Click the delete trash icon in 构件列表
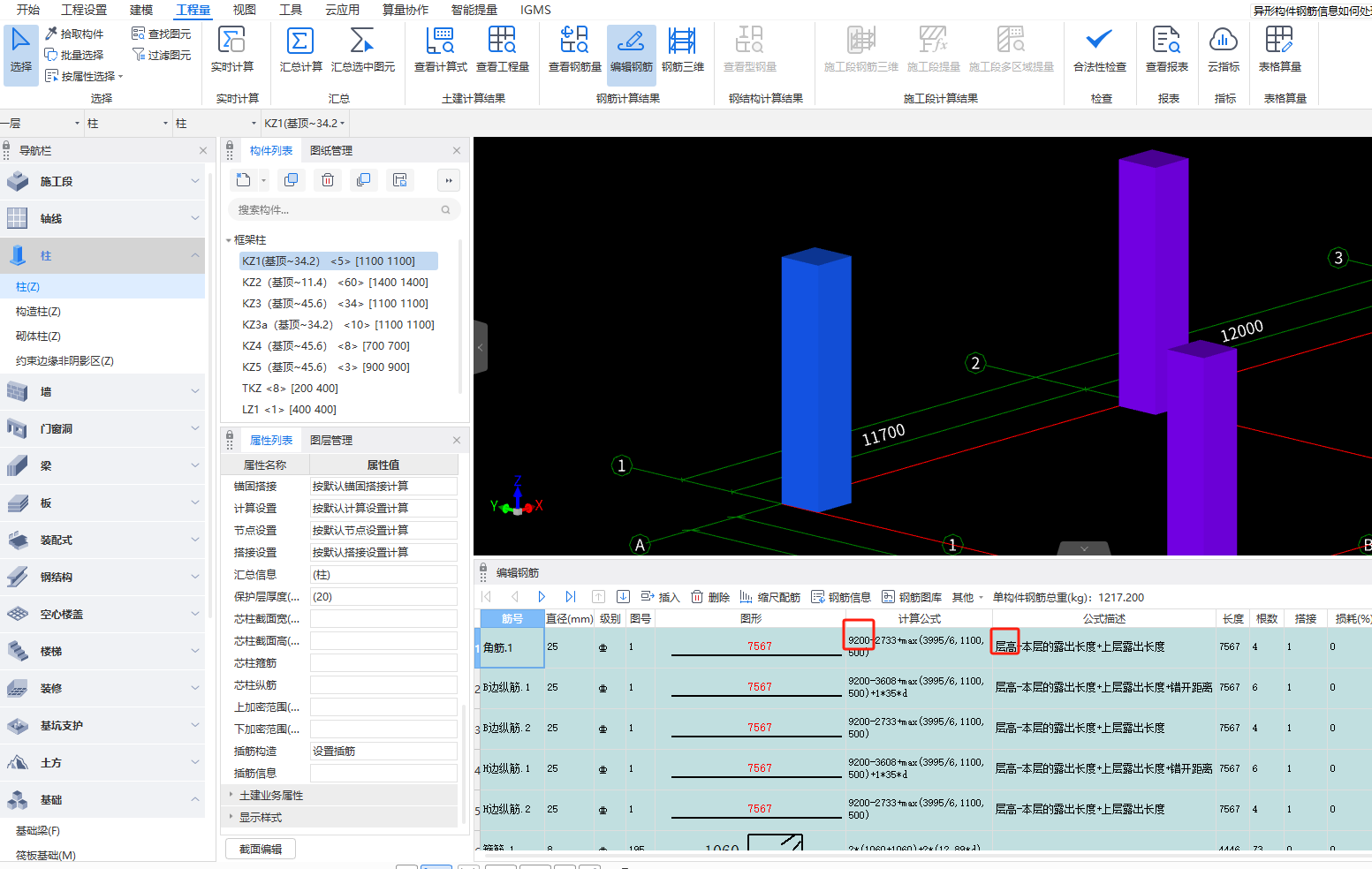 point(327,180)
